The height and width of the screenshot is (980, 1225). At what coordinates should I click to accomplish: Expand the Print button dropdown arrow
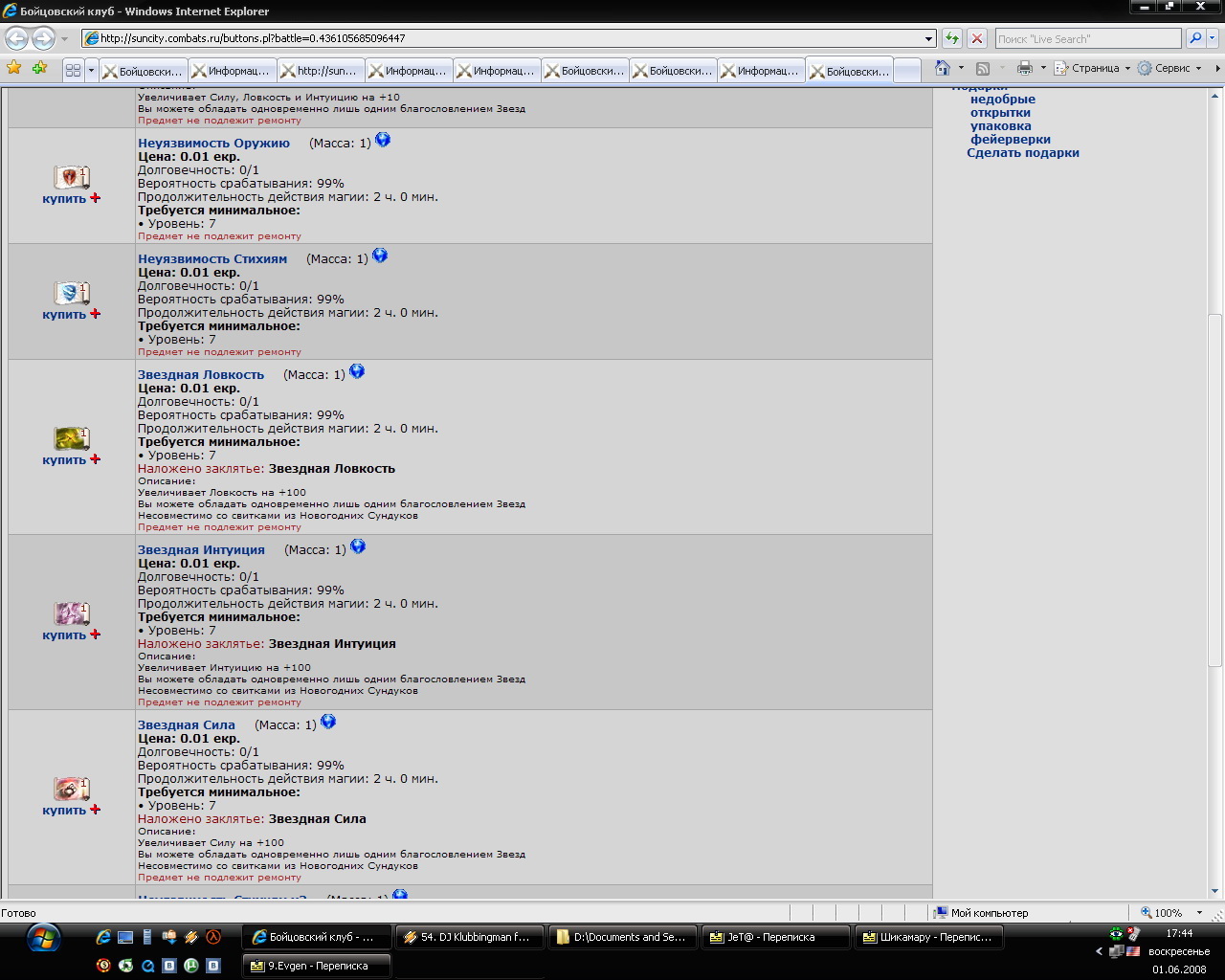coord(1043,68)
